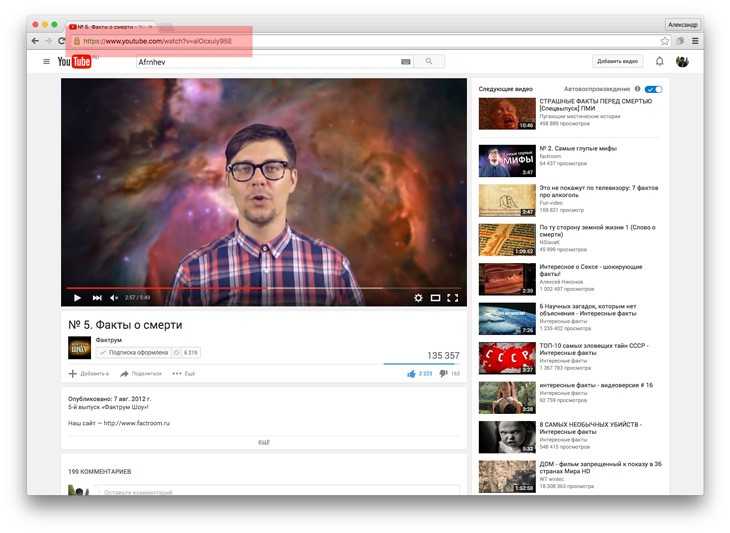
Task: Open the three-dots Ещё menu
Action: [183, 374]
